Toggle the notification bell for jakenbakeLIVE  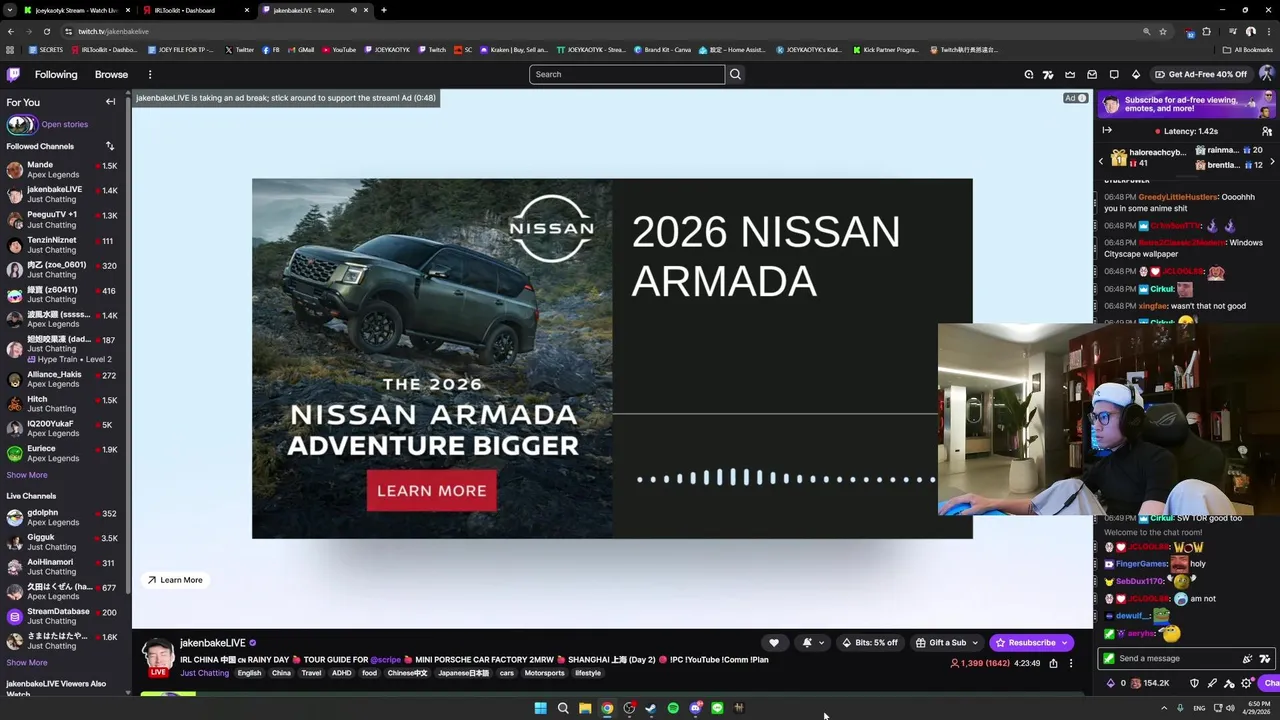pyautogui.click(x=807, y=643)
